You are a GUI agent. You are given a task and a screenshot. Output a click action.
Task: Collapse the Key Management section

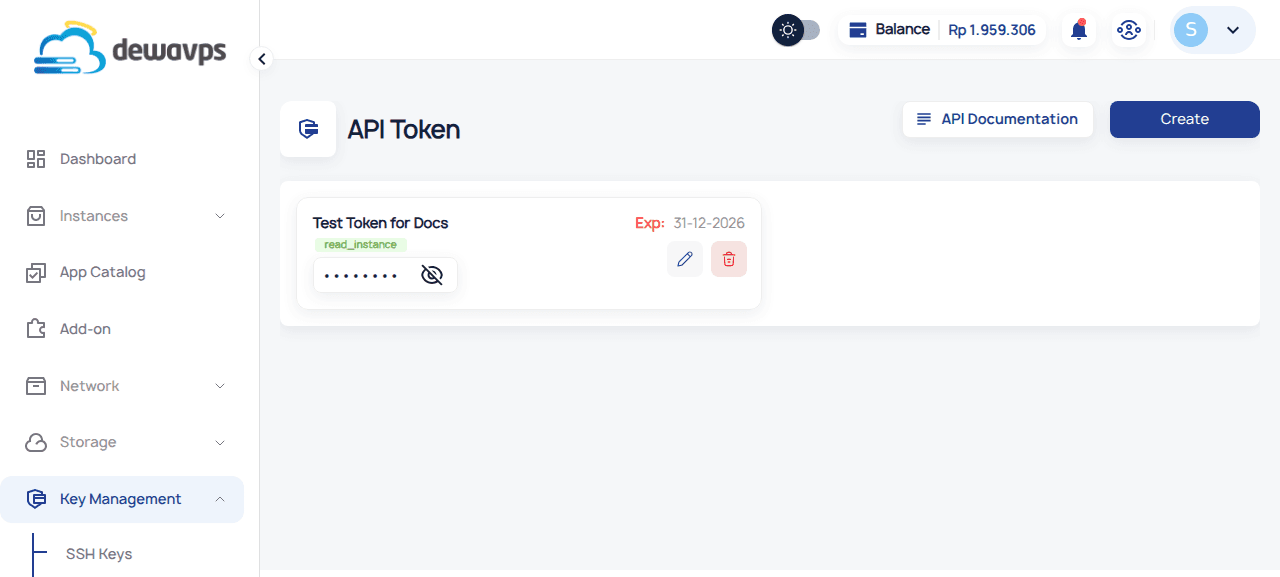click(x=220, y=498)
